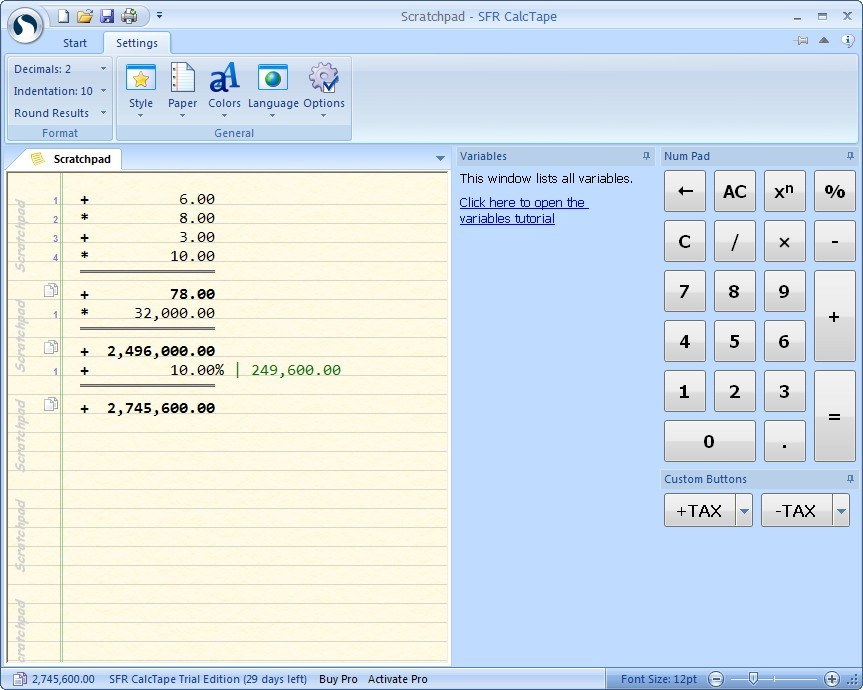Screen dimensions: 863x690
Task: Pin the Num Pad panel
Action: pyautogui.click(x=850, y=156)
